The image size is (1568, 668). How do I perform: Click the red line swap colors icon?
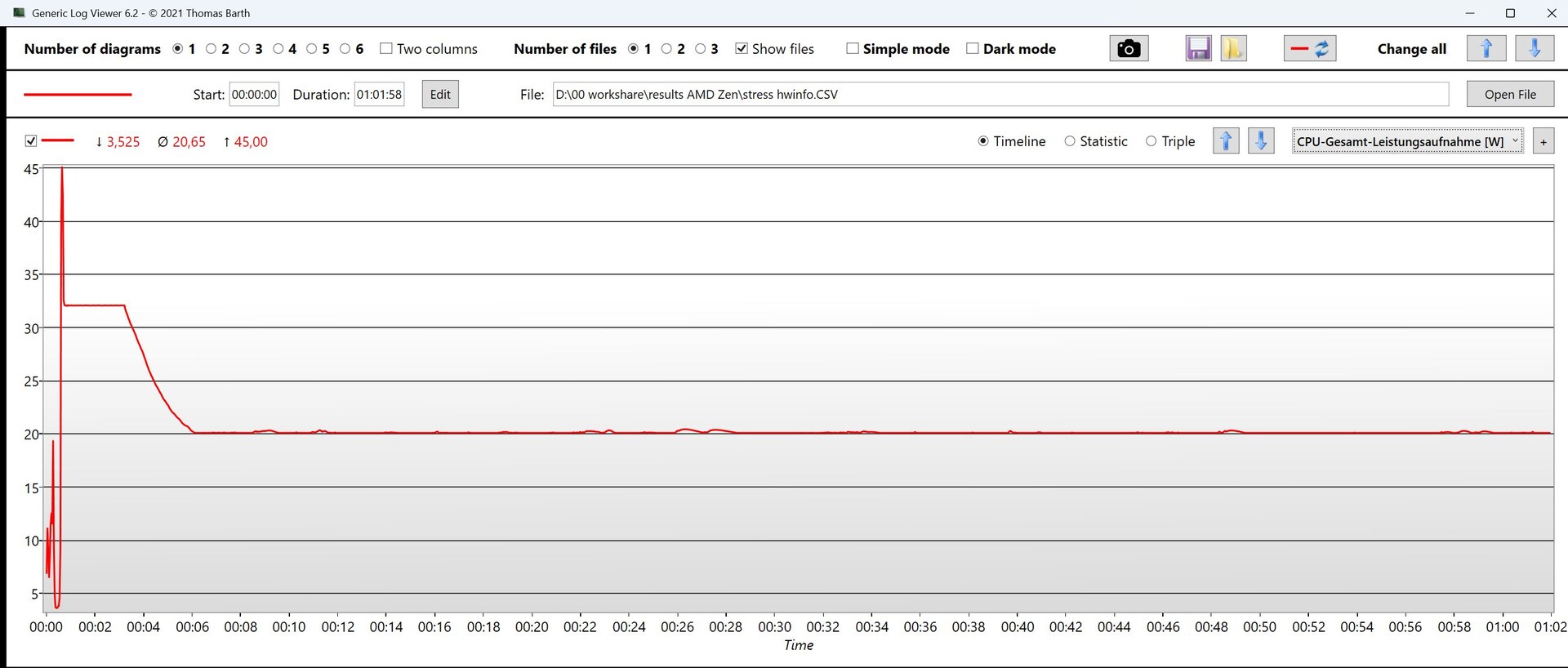coord(1310,49)
